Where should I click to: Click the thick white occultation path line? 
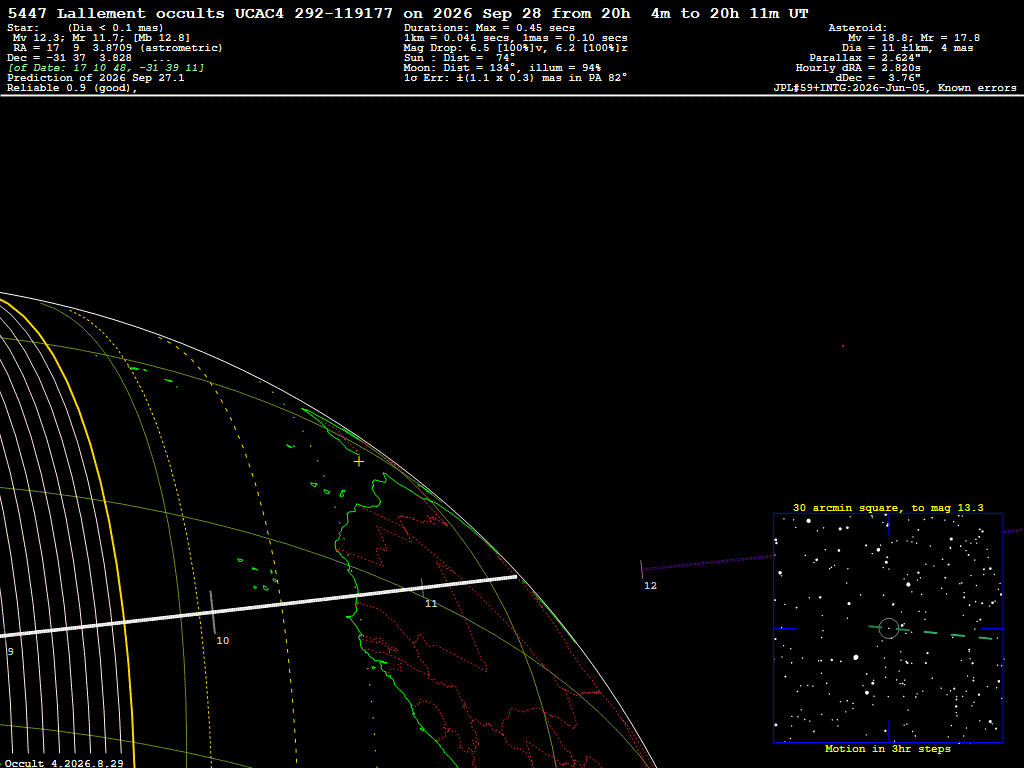259,606
